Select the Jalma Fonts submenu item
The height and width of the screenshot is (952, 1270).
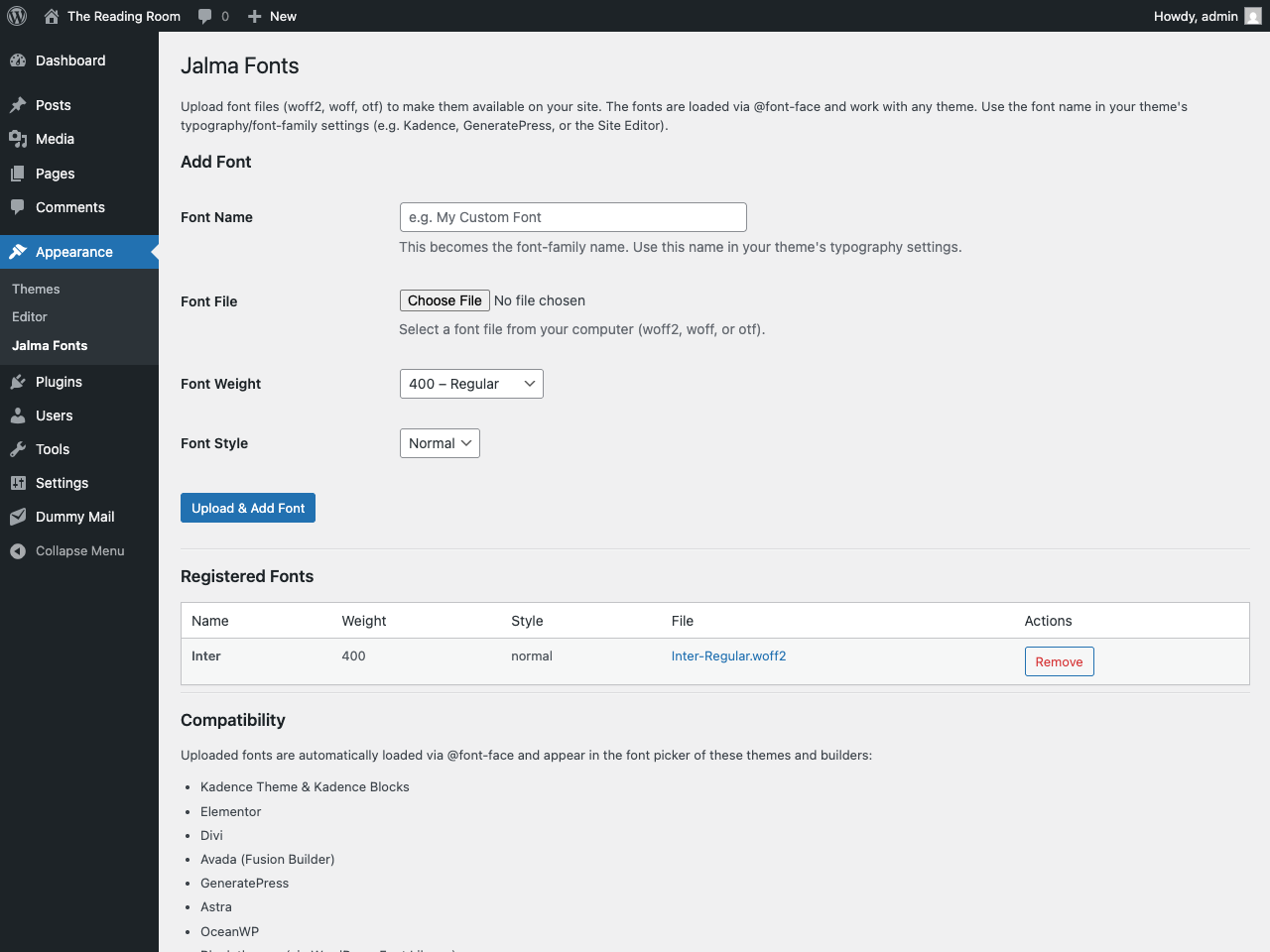pos(50,345)
